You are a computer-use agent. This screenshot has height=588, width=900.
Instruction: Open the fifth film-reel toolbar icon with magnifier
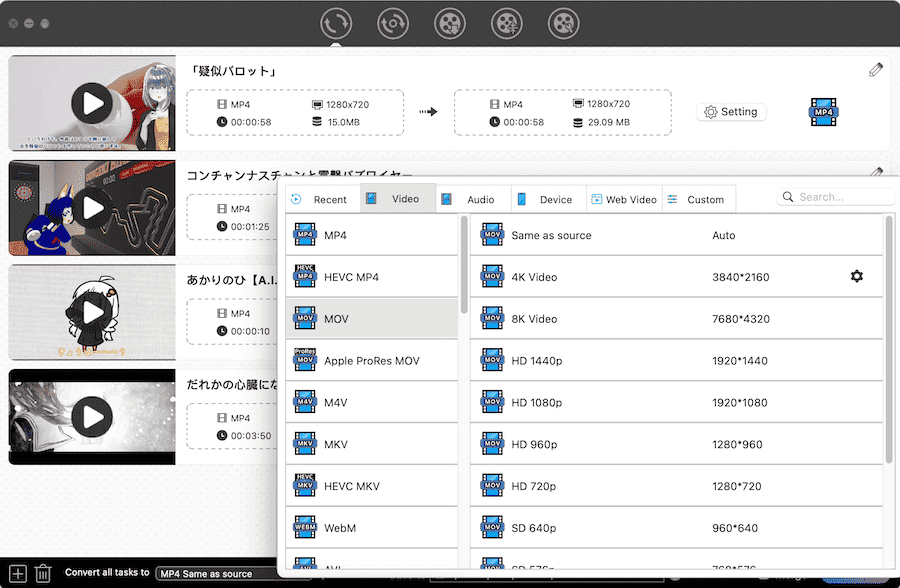pyautogui.click(x=564, y=24)
